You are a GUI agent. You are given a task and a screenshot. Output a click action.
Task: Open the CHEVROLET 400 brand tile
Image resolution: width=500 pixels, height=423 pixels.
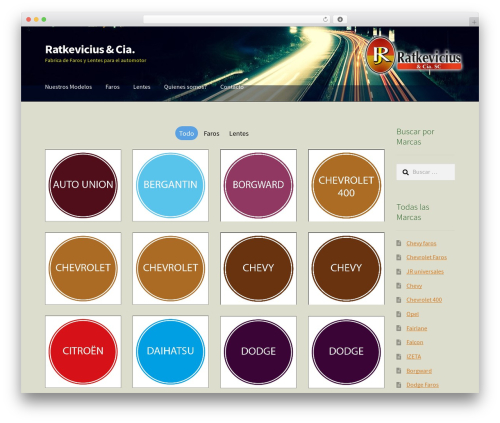coord(346,185)
